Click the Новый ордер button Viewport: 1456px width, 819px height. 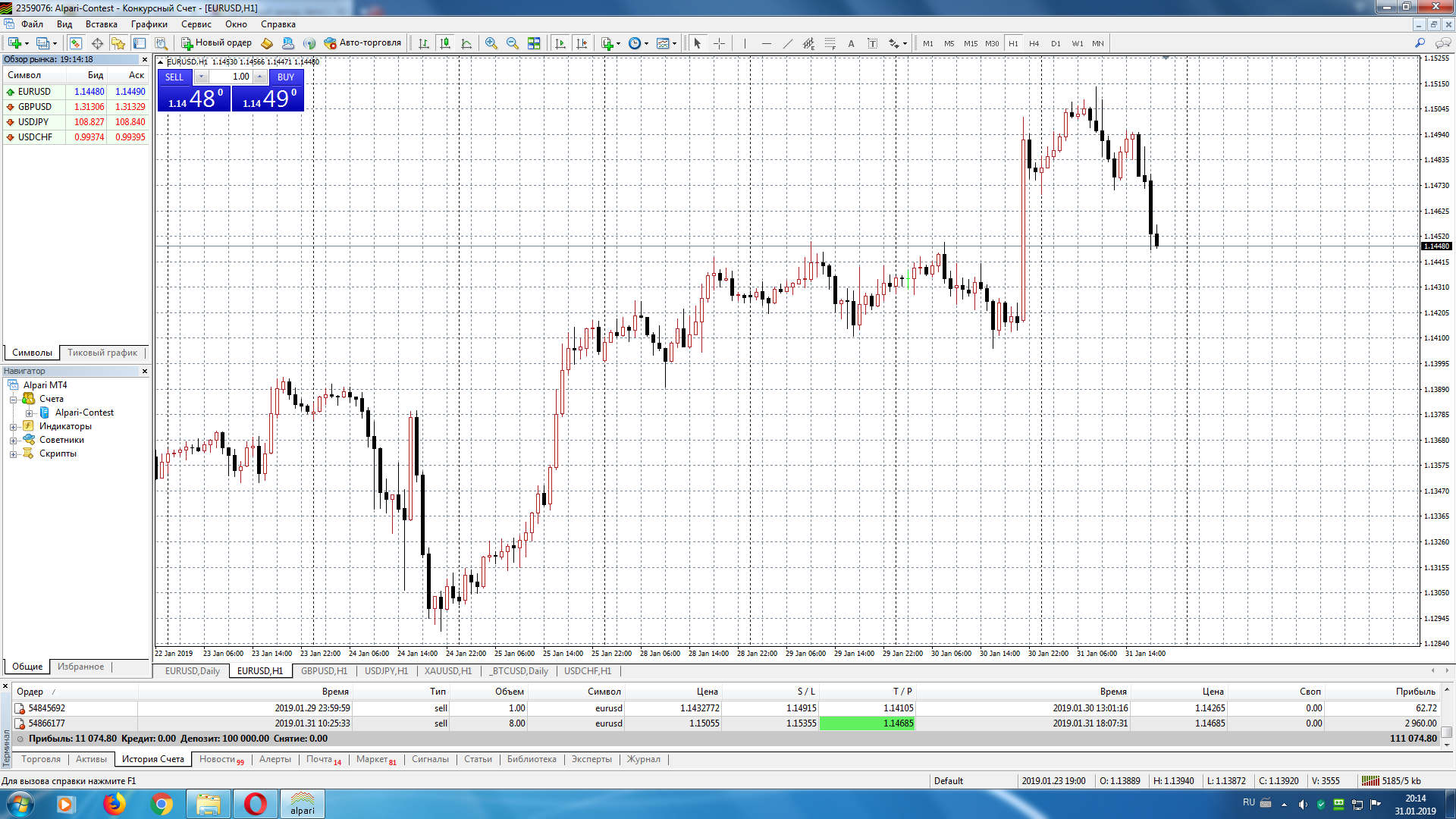[x=216, y=43]
